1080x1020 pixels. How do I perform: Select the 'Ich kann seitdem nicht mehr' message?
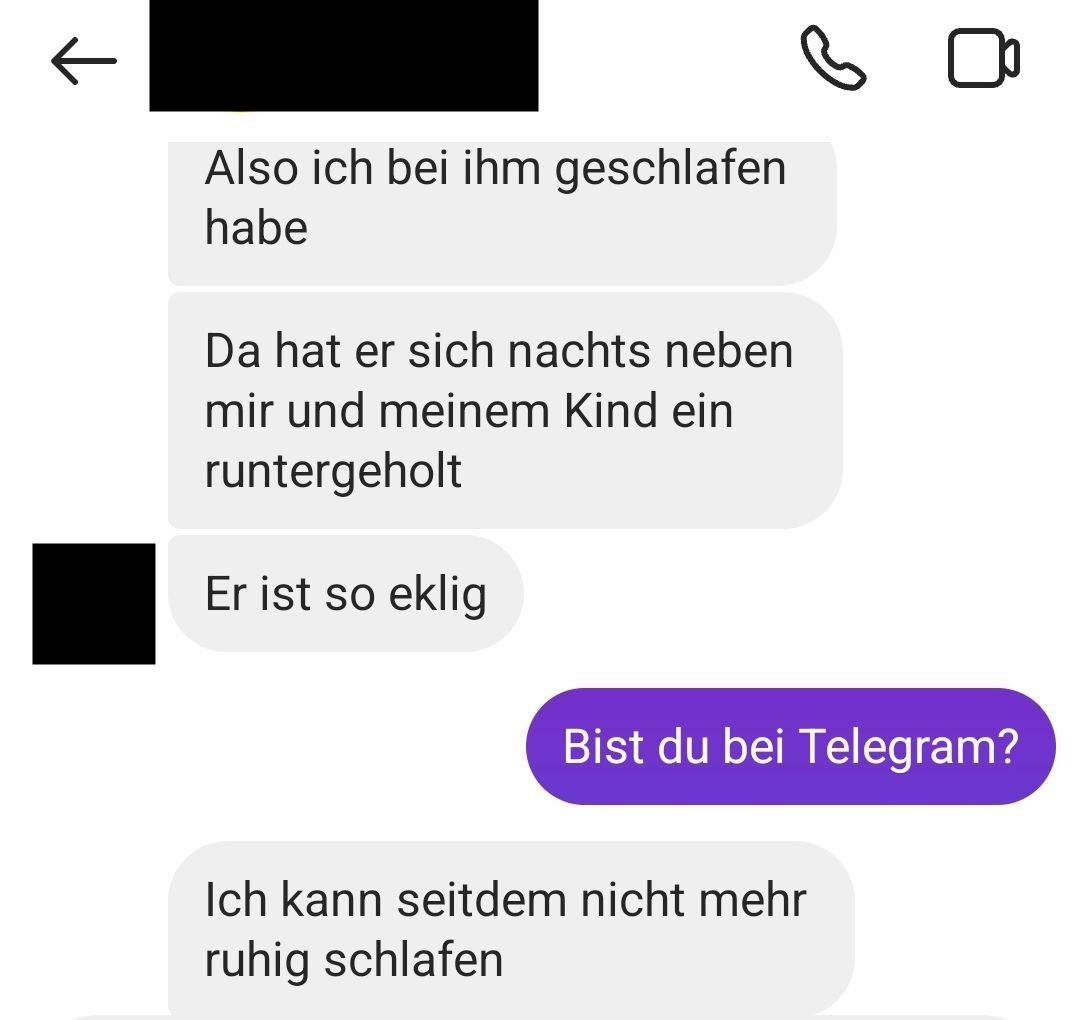coord(511,930)
